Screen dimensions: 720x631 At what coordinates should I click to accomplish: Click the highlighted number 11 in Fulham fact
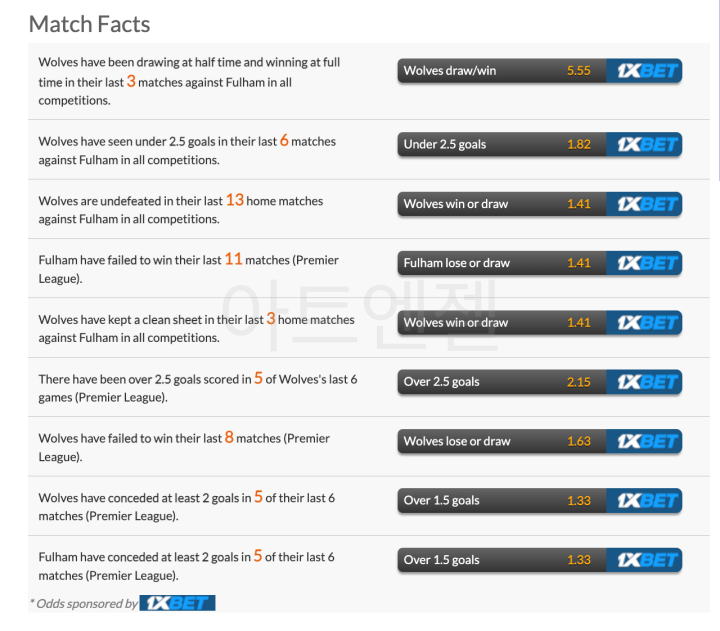[233, 259]
